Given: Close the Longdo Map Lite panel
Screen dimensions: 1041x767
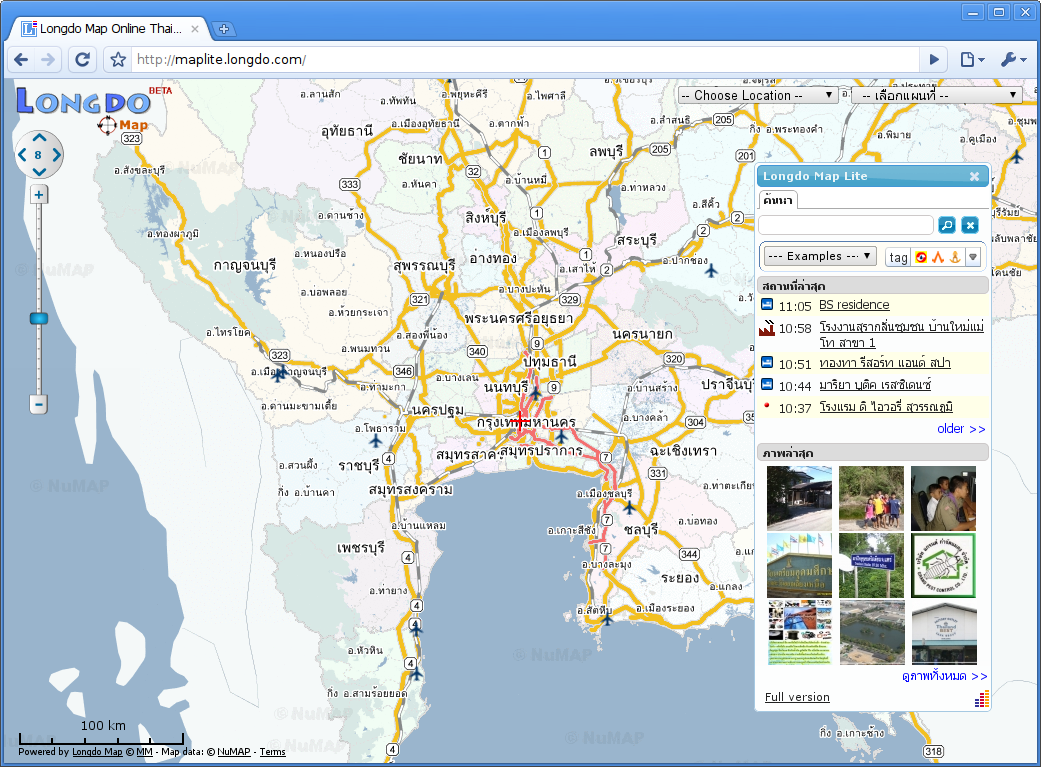Looking at the screenshot, I should point(974,176).
